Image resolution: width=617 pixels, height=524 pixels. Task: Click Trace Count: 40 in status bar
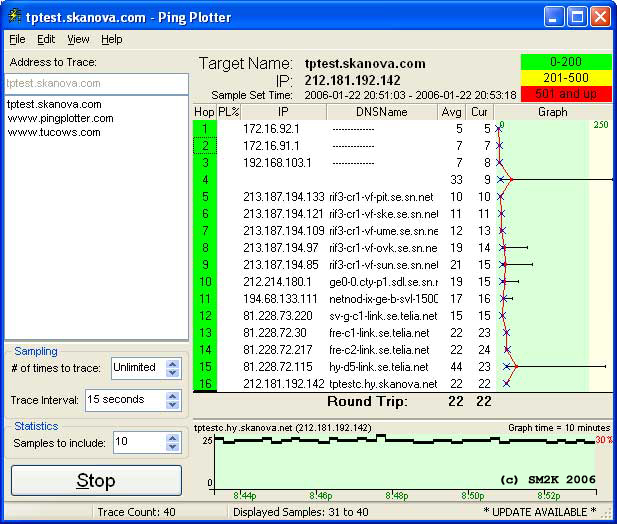pyautogui.click(x=137, y=512)
